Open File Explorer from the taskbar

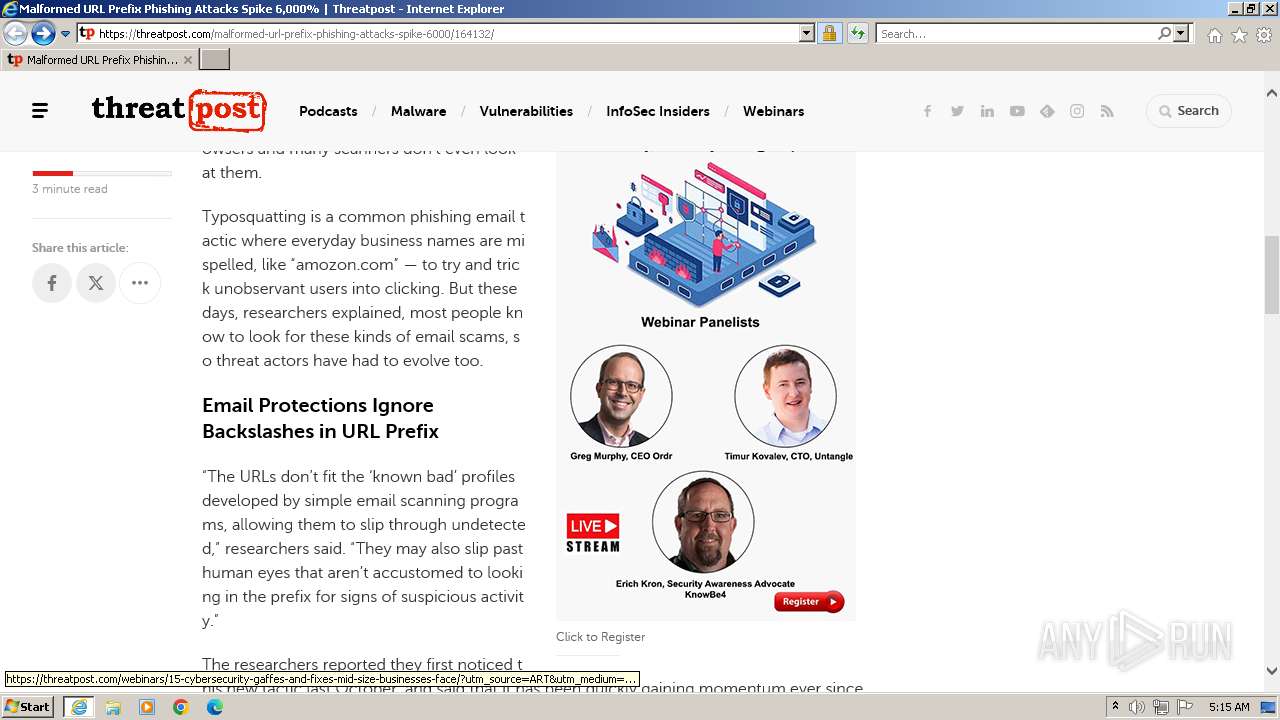pos(113,707)
